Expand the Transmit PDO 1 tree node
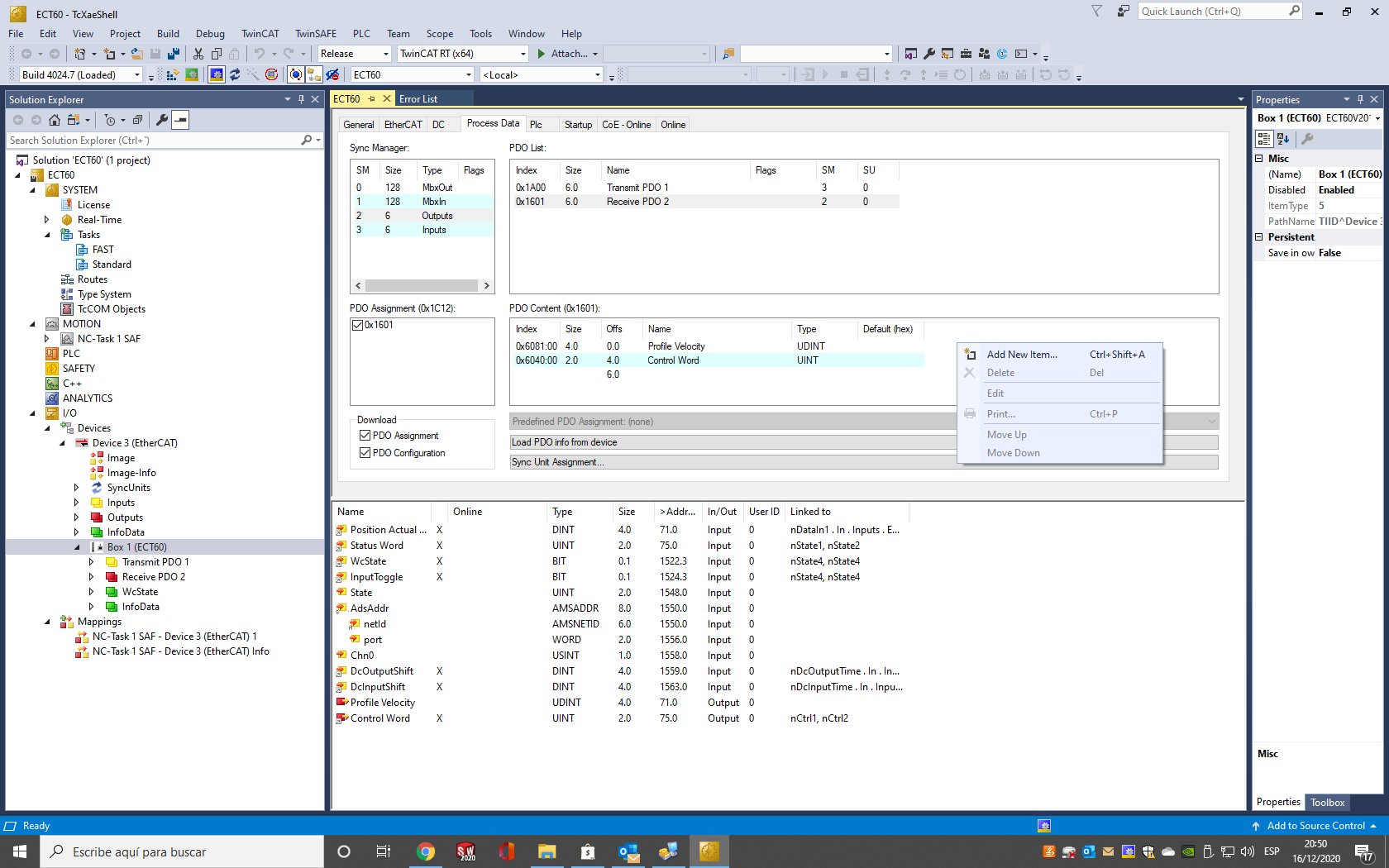Viewport: 1389px width, 868px height. (x=92, y=562)
